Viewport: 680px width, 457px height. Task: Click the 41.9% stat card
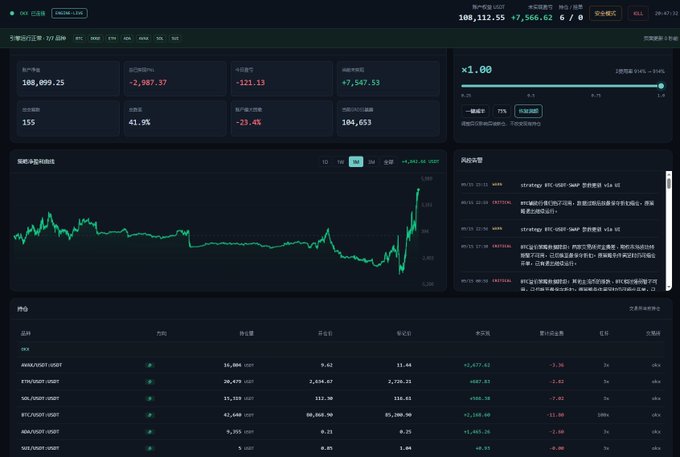(175, 118)
